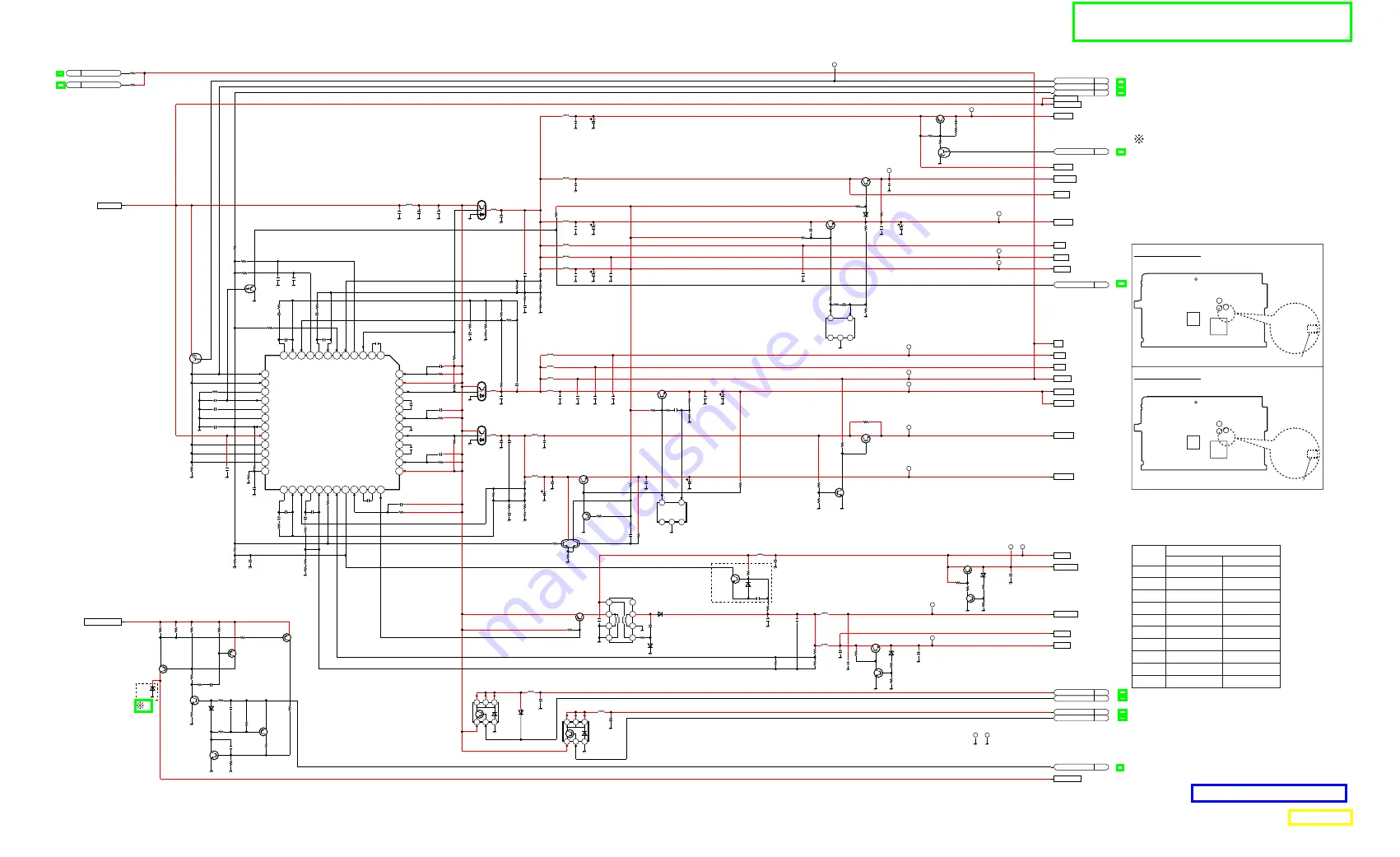This screenshot has width=1400, height=857.
Task: Click the empty grid table on the right
Action: (1206, 616)
